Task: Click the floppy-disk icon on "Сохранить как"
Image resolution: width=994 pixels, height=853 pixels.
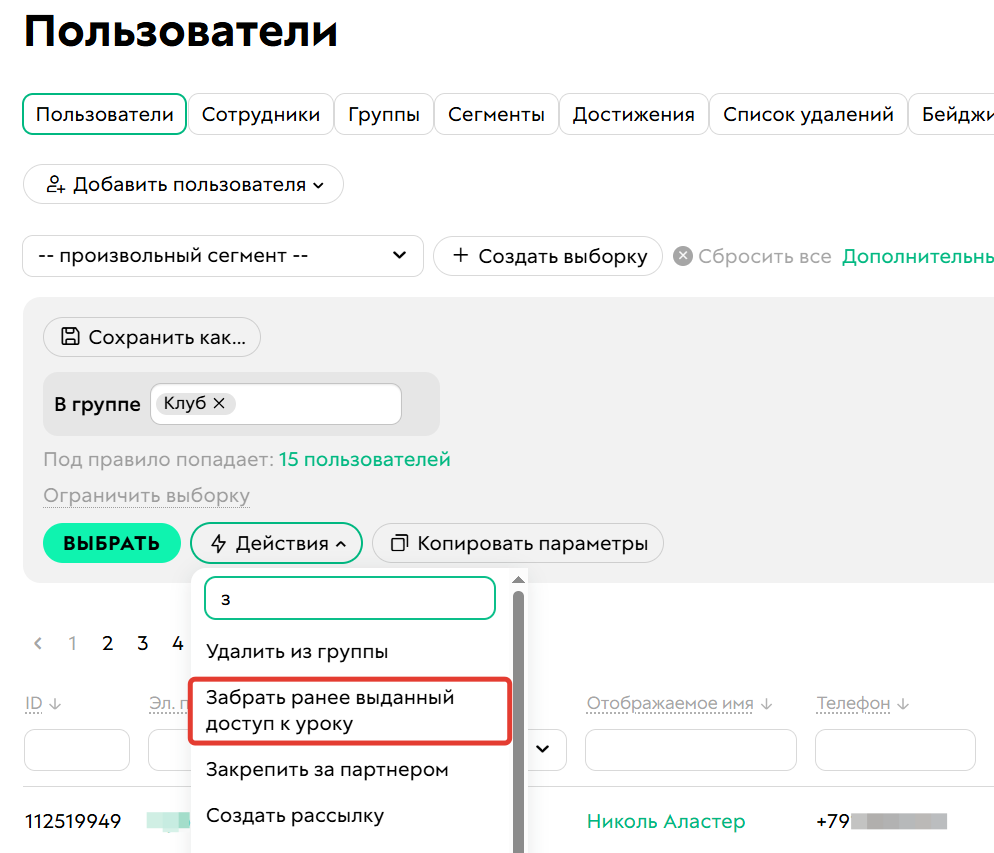Action: click(x=69, y=337)
